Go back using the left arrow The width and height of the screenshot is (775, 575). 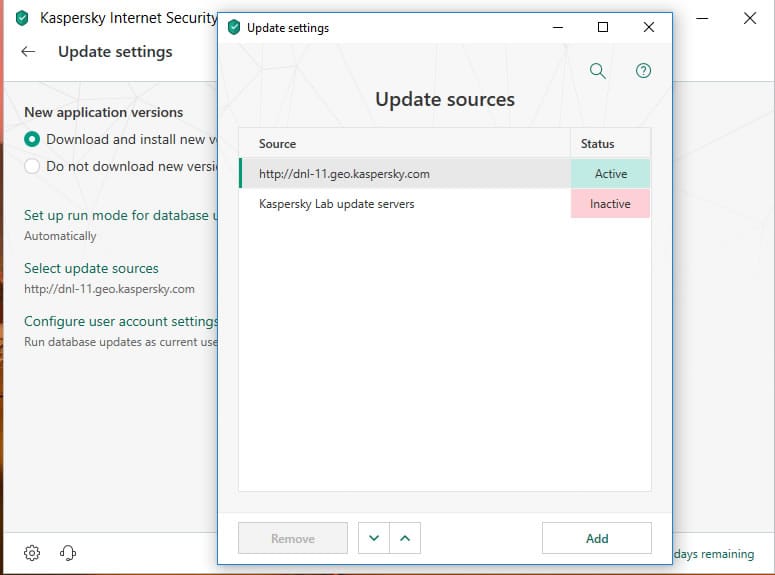[x=28, y=52]
